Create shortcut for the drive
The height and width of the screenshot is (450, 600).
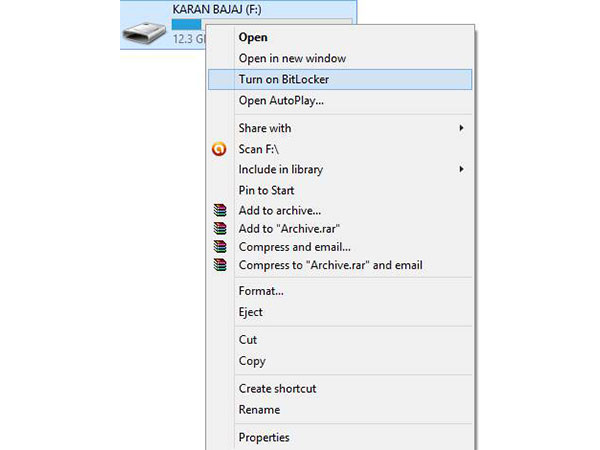click(x=277, y=388)
